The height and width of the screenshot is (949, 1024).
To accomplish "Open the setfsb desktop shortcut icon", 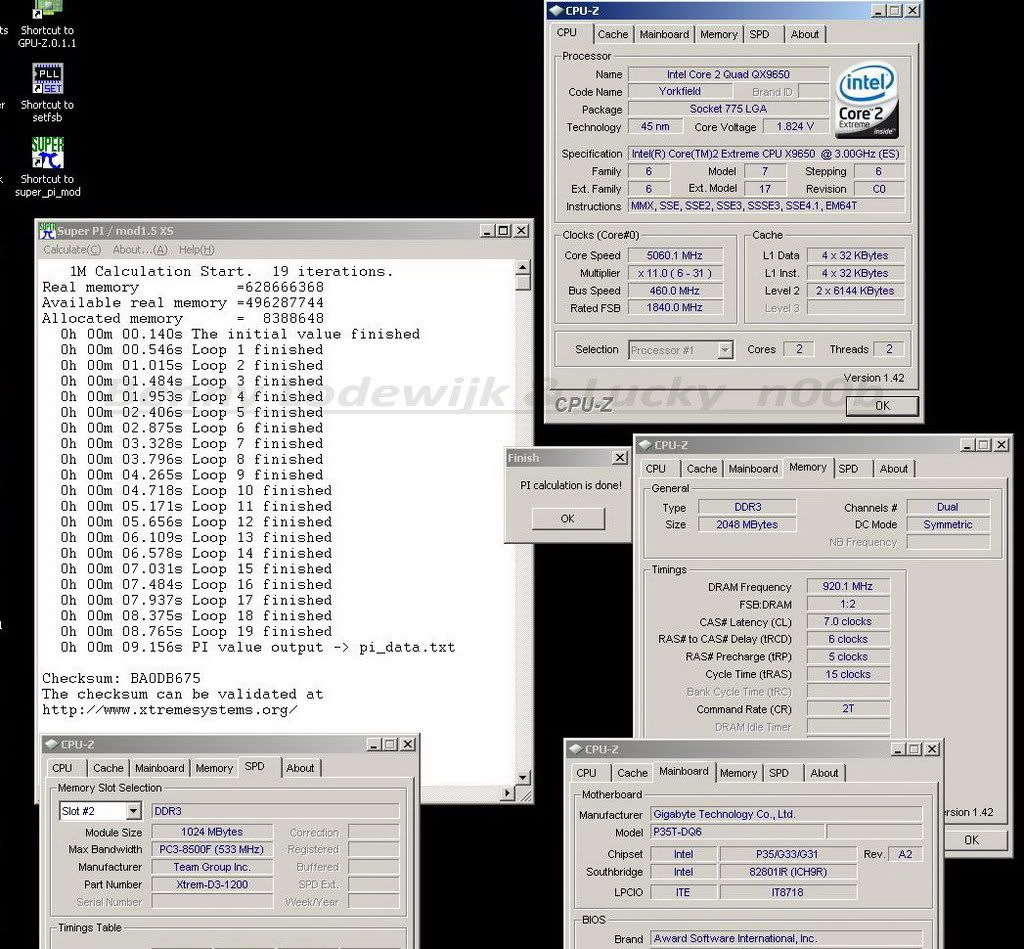I will click(47, 80).
